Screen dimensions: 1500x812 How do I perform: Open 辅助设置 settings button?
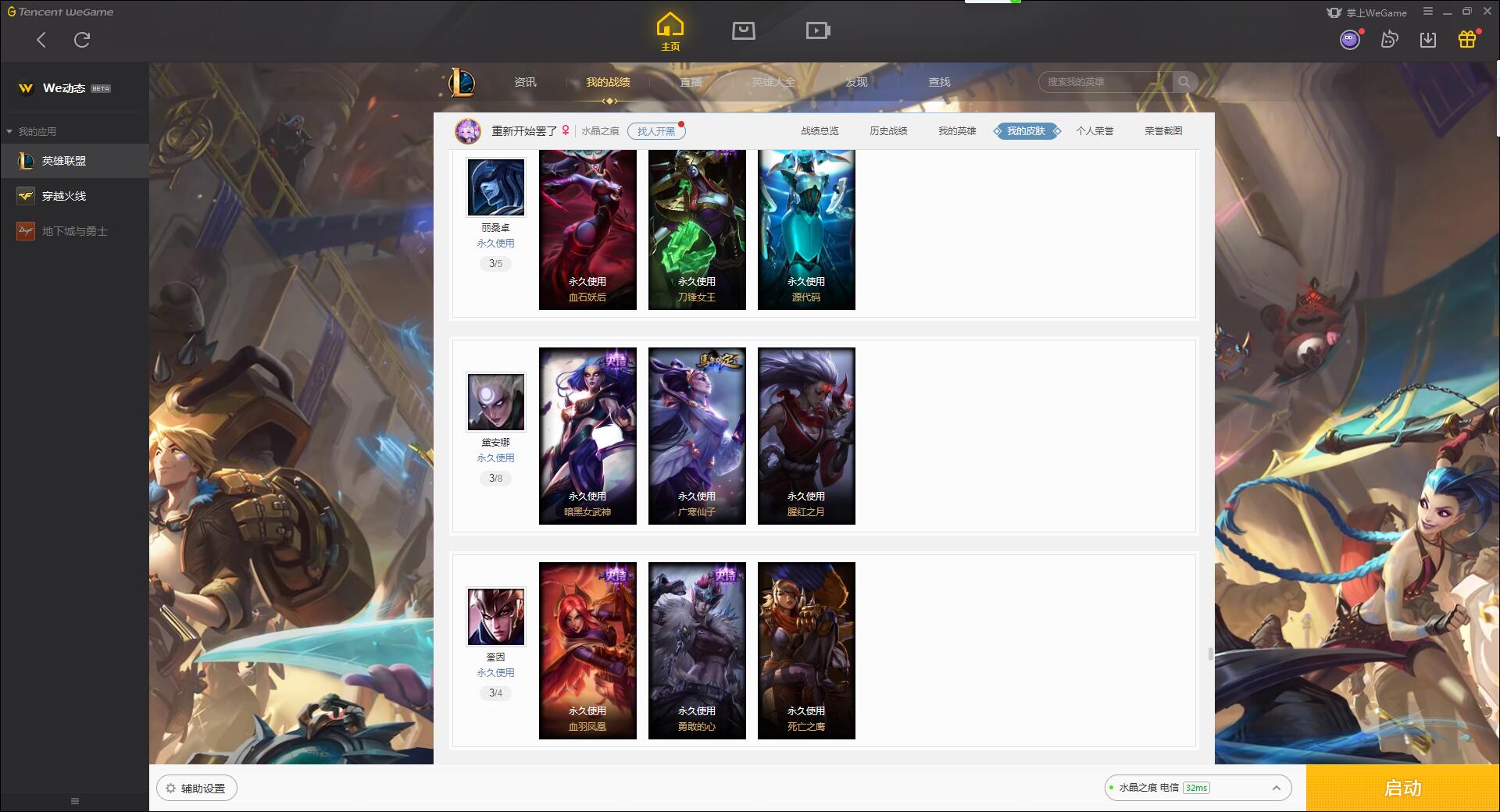click(197, 789)
